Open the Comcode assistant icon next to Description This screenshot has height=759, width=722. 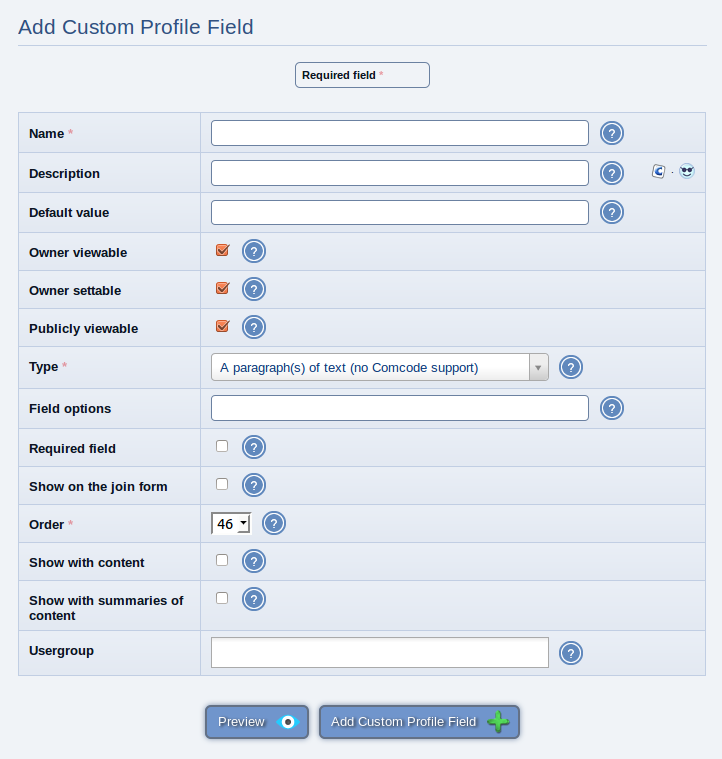659,171
